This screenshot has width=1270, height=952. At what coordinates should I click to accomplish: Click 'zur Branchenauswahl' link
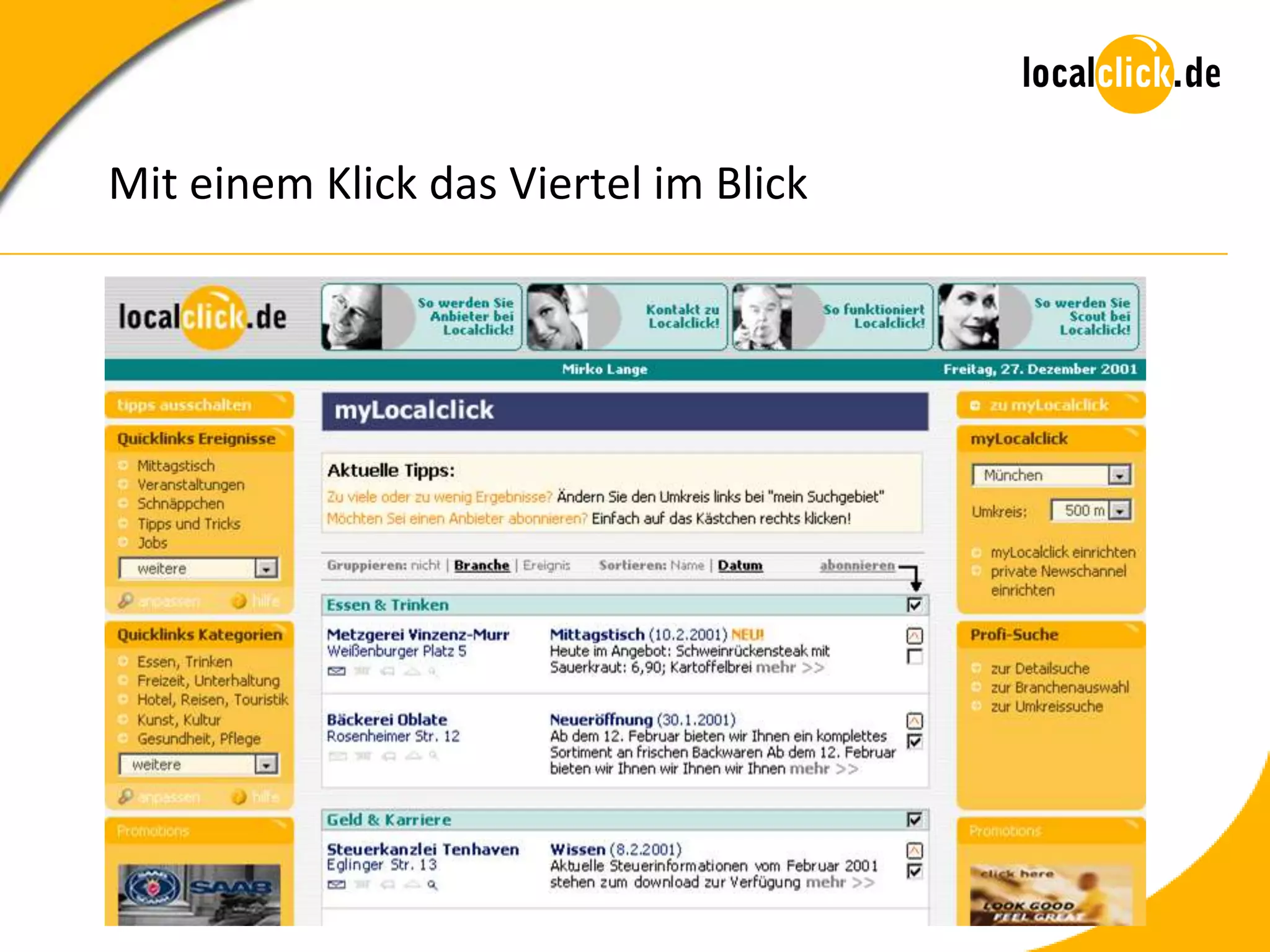(x=1060, y=687)
